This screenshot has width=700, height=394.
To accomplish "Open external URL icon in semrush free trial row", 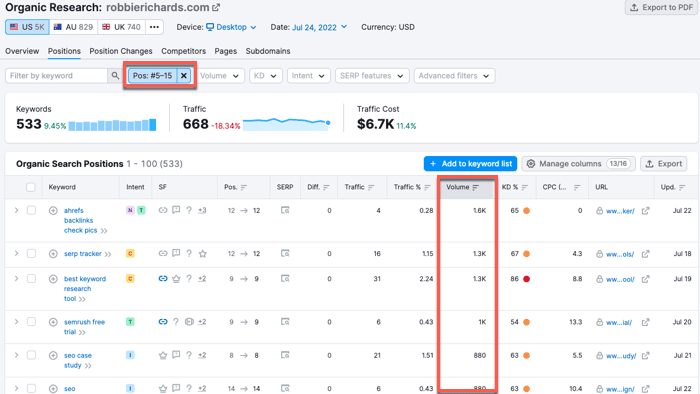I will tap(646, 323).
